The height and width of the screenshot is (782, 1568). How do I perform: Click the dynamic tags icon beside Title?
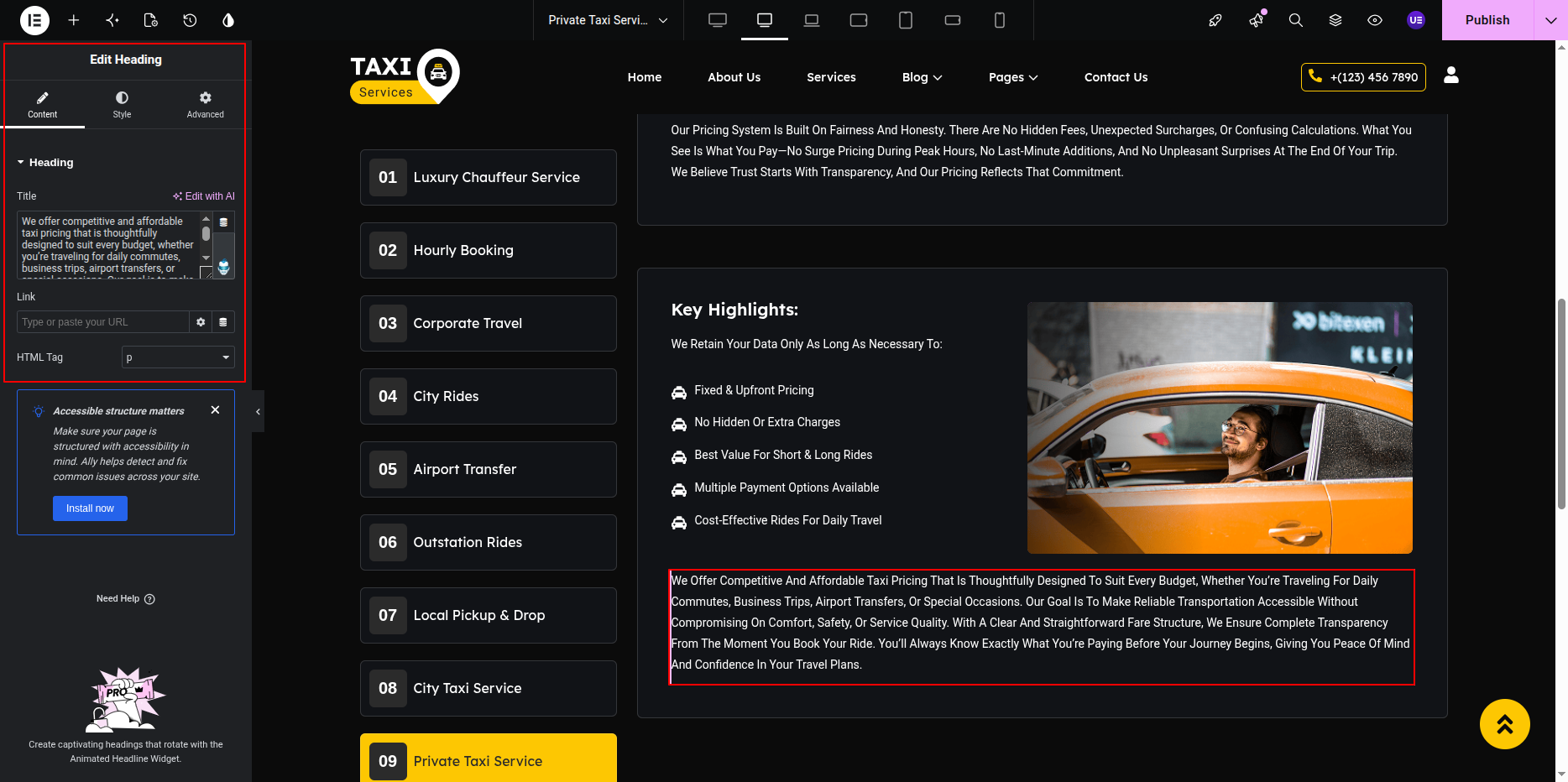coord(223,222)
